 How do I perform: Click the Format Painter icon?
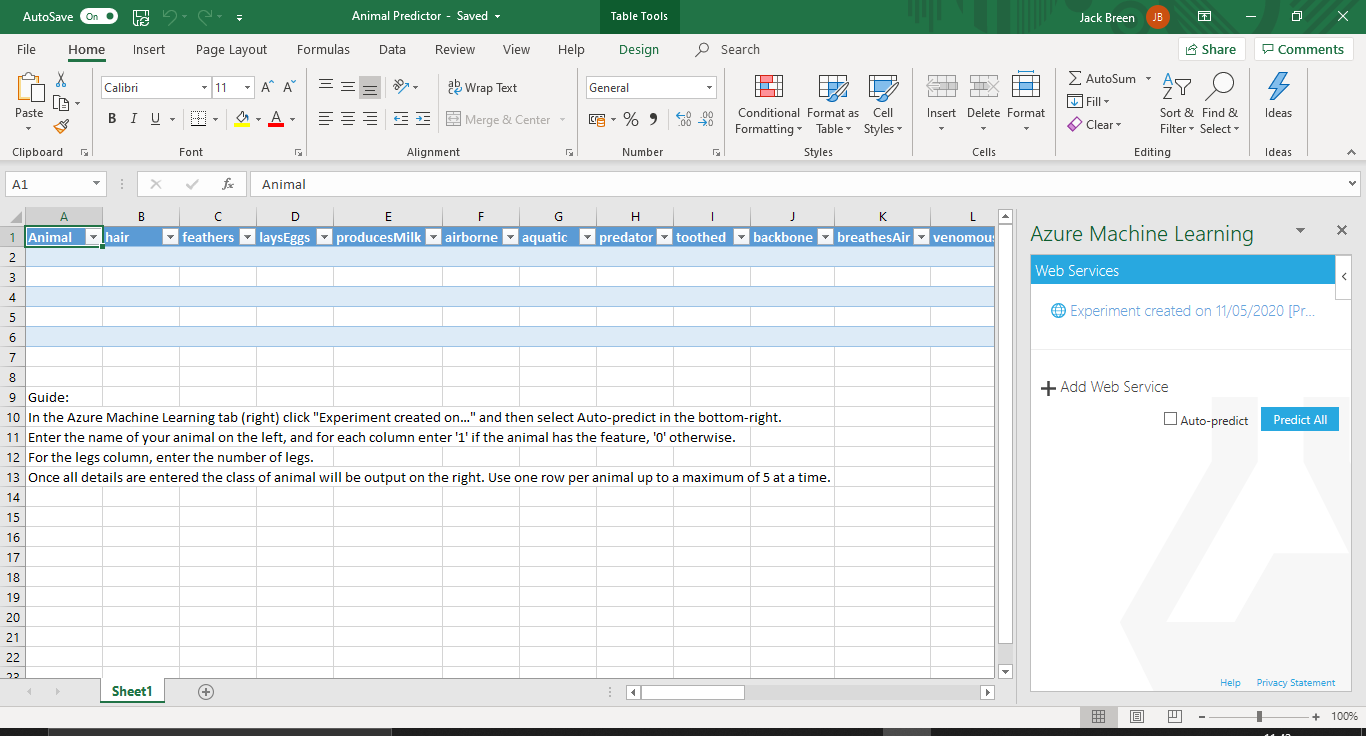60,125
